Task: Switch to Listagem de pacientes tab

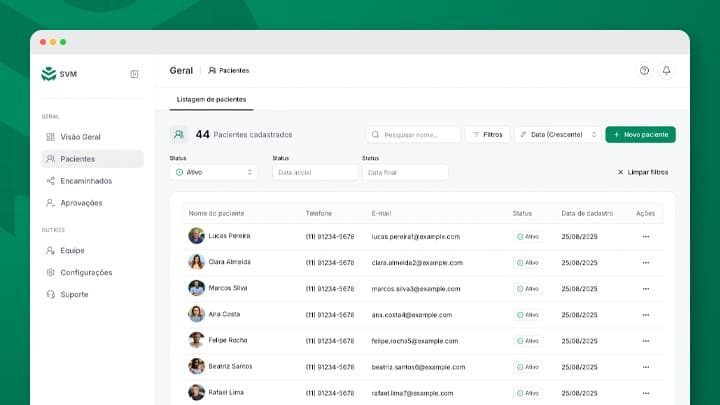Action: click(211, 99)
